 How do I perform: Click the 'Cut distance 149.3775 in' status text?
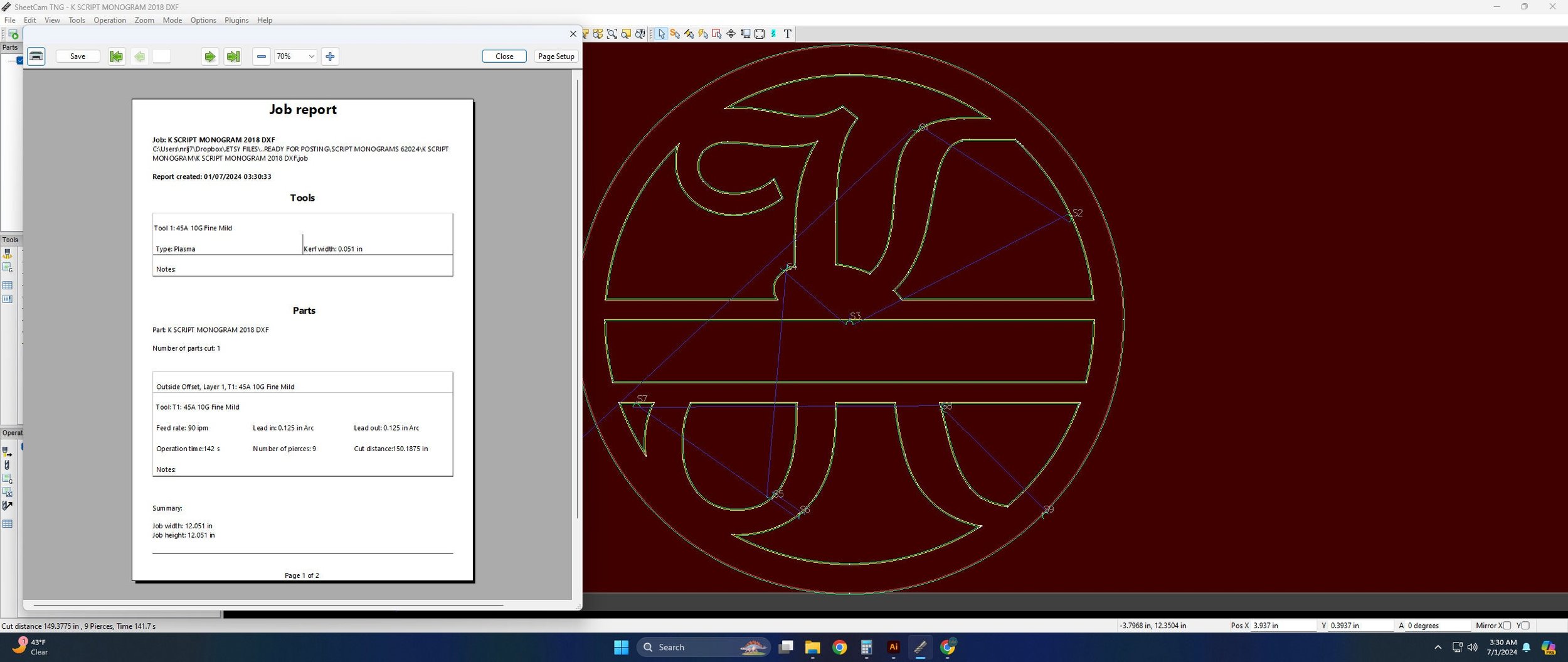tap(40, 626)
